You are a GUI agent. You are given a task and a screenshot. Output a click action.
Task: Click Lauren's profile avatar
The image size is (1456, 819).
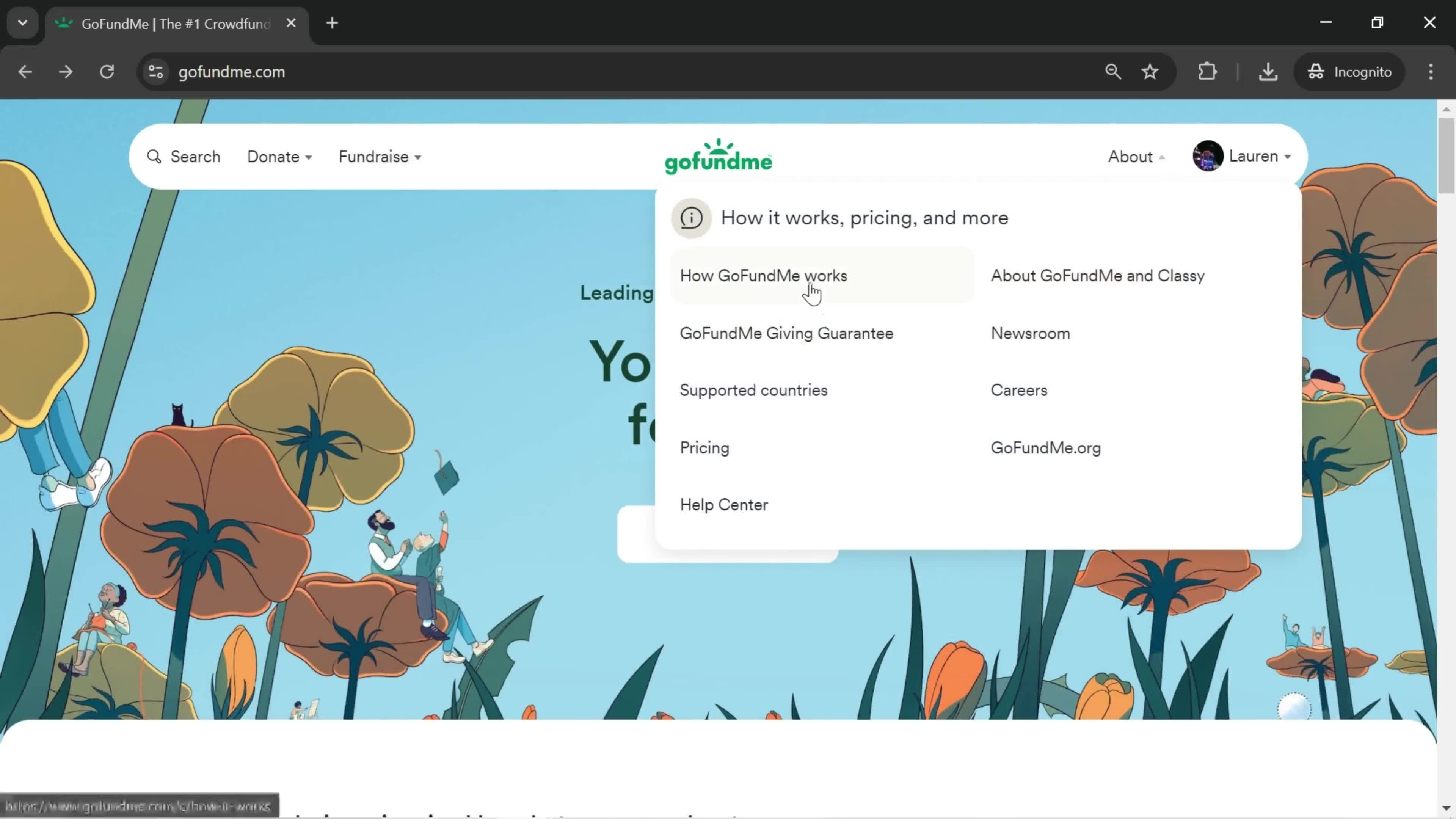(x=1208, y=156)
